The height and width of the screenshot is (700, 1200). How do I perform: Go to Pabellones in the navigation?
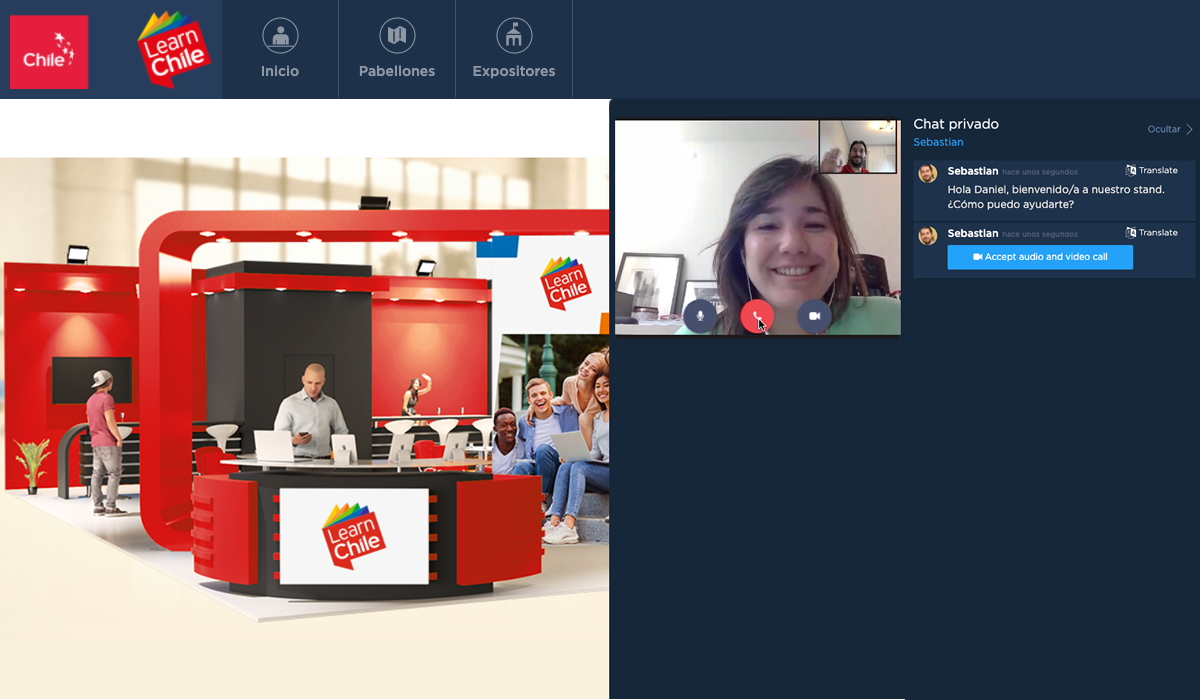pyautogui.click(x=397, y=49)
